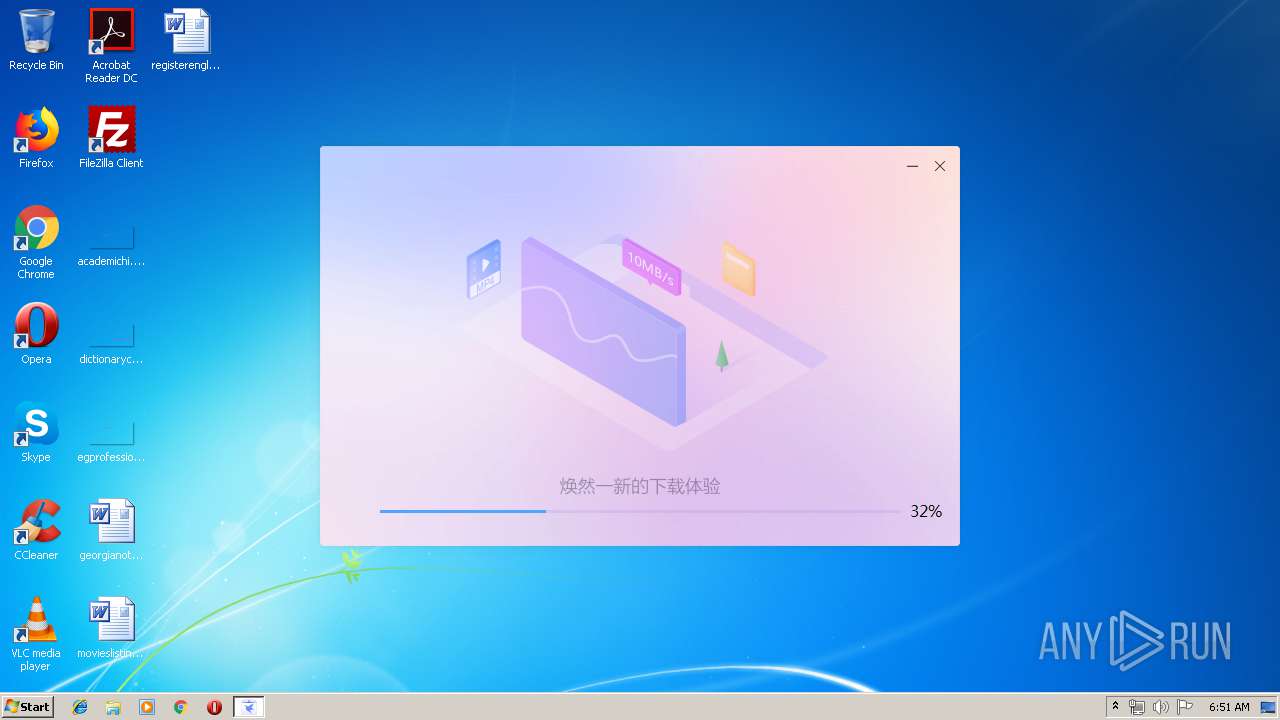This screenshot has width=1280, height=720.
Task: Select the installer's taskbar button
Action: point(249,707)
